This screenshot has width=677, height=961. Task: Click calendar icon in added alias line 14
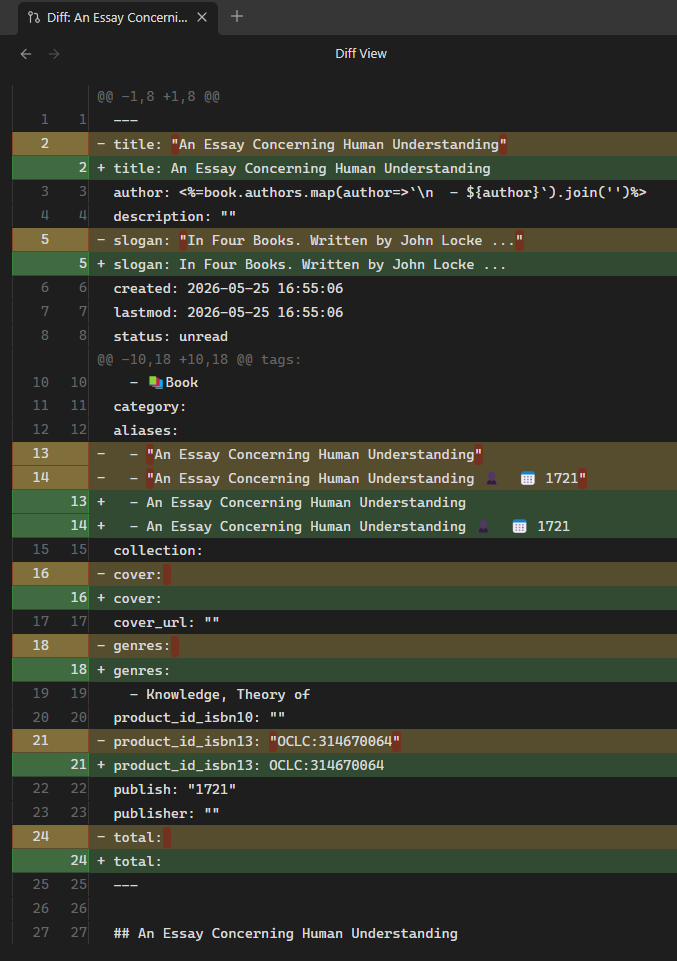[520, 526]
